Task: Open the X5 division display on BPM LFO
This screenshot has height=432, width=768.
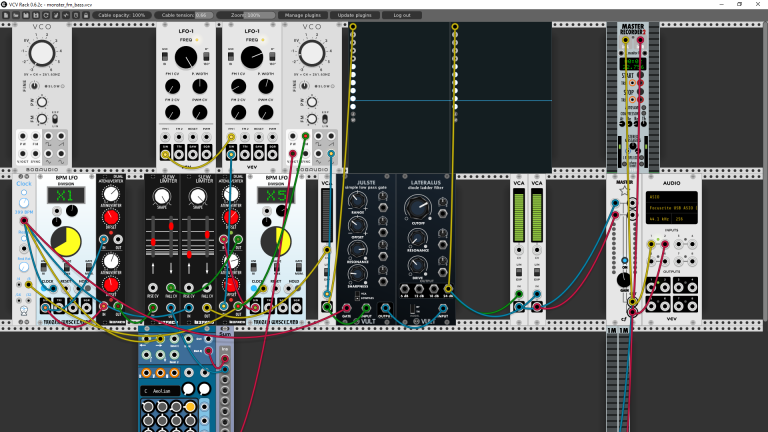Action: [275, 195]
